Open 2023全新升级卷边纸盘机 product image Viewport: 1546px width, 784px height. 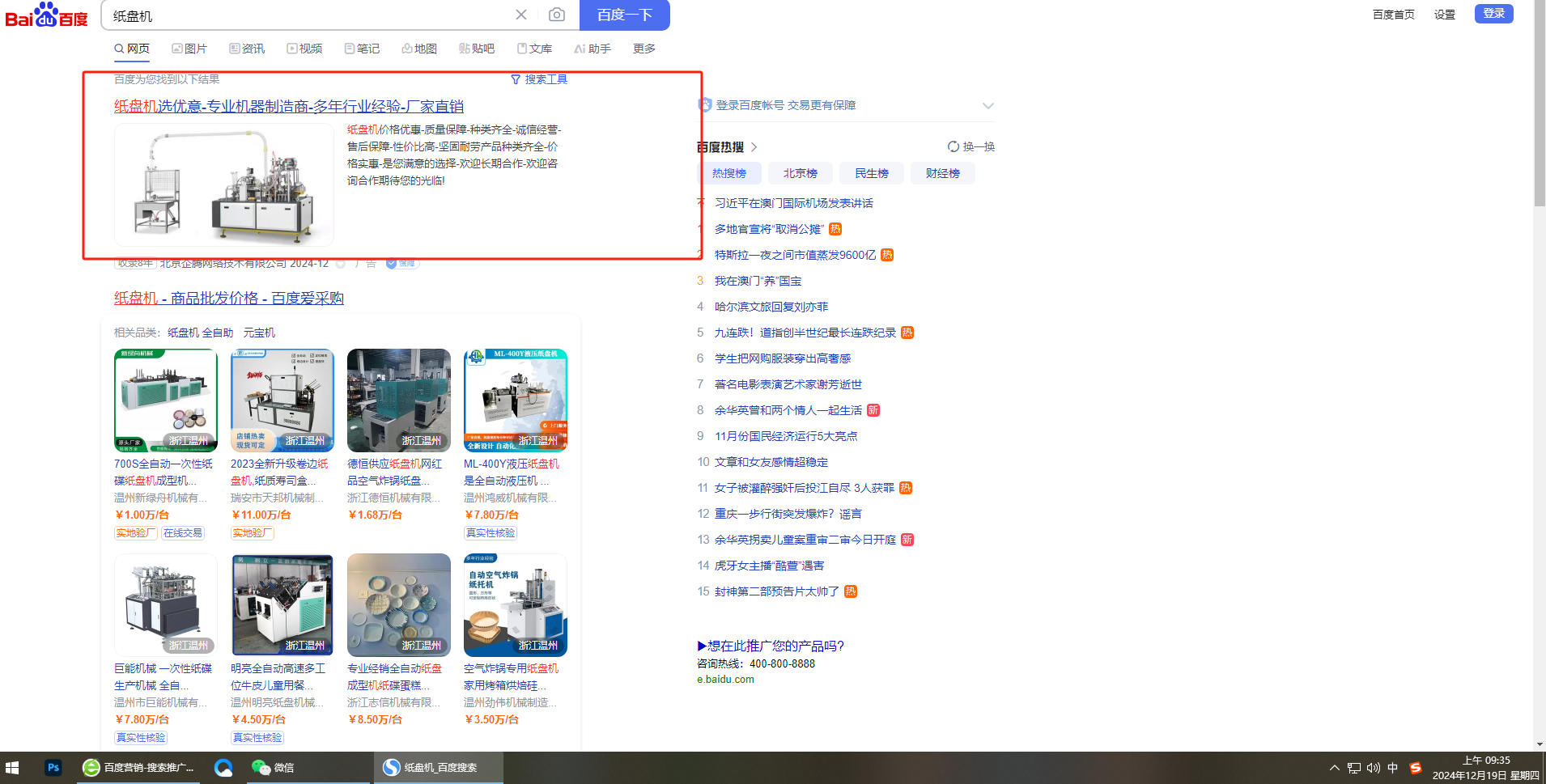[282, 400]
